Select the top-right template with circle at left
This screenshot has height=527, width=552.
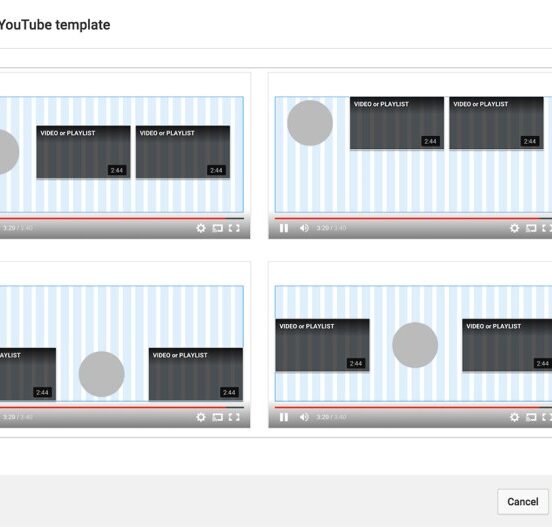pyautogui.click(x=410, y=156)
